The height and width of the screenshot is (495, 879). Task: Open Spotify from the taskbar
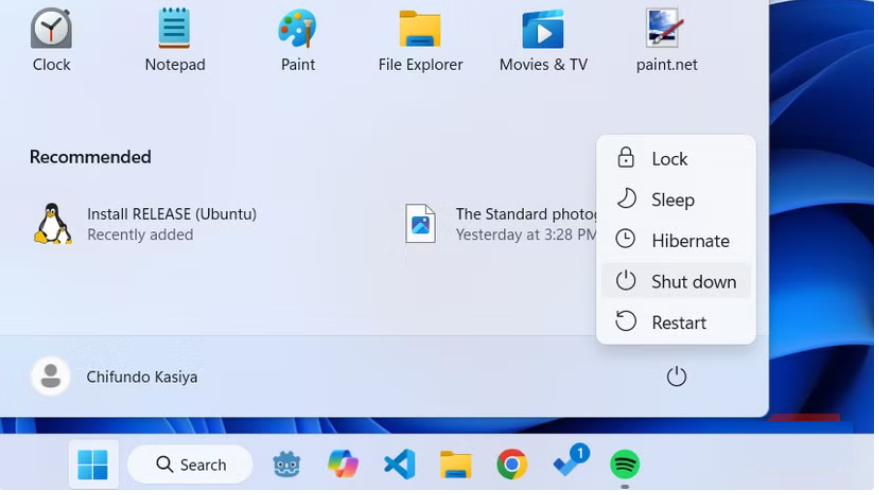(624, 465)
